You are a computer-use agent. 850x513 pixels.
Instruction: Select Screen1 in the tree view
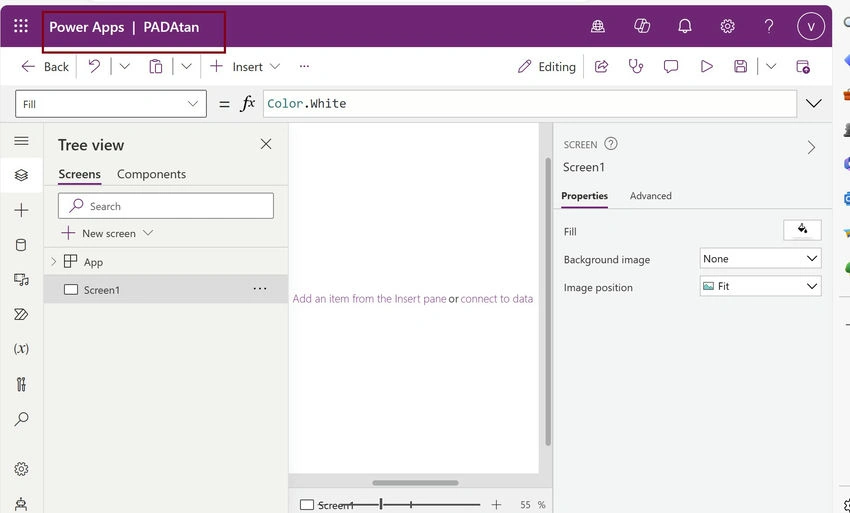(166, 289)
